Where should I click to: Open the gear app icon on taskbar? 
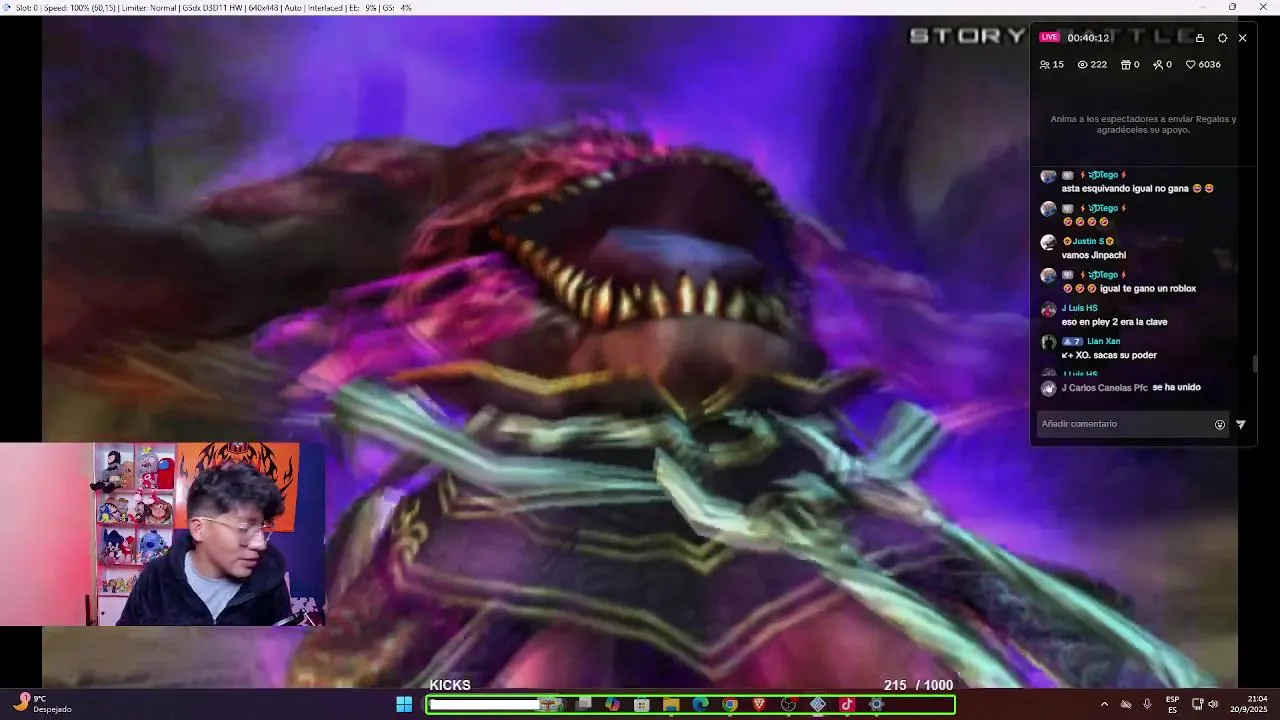(876, 704)
